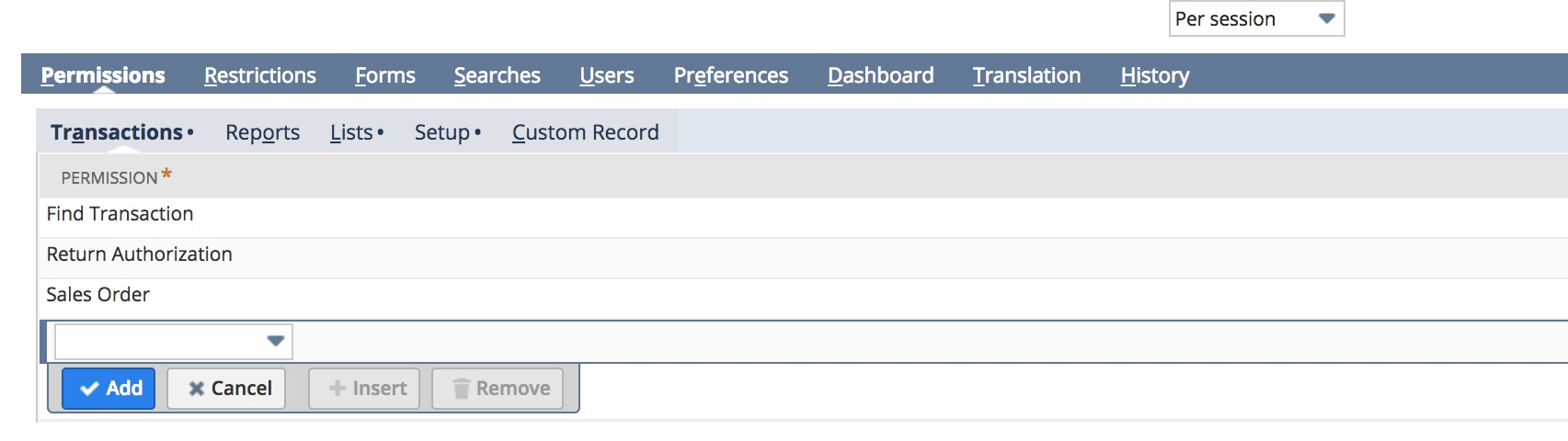Select the Sales Order permission row

[x=803, y=295]
